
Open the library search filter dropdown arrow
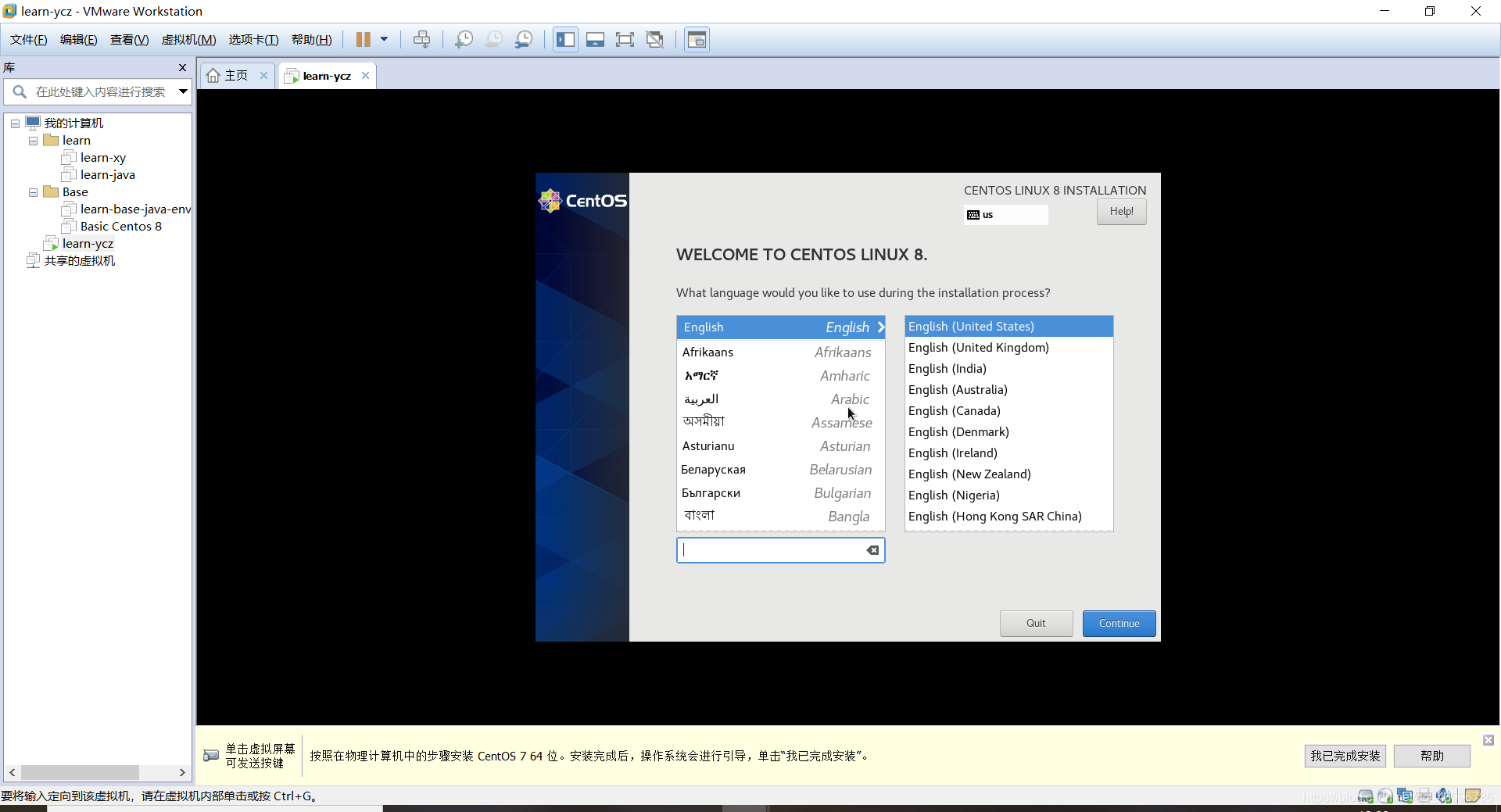183,91
